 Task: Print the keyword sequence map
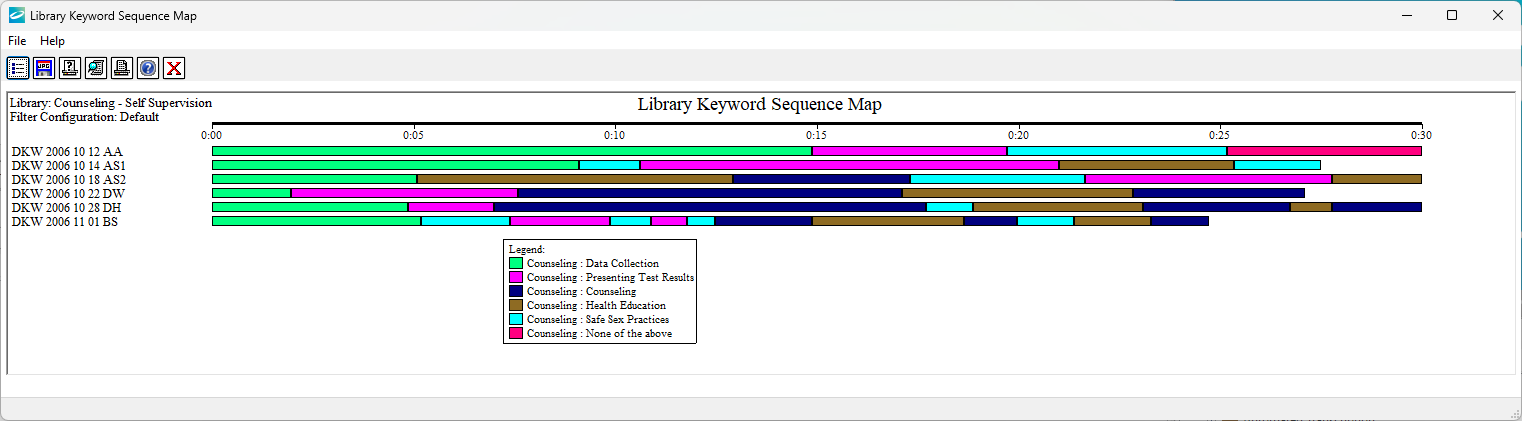(122, 68)
